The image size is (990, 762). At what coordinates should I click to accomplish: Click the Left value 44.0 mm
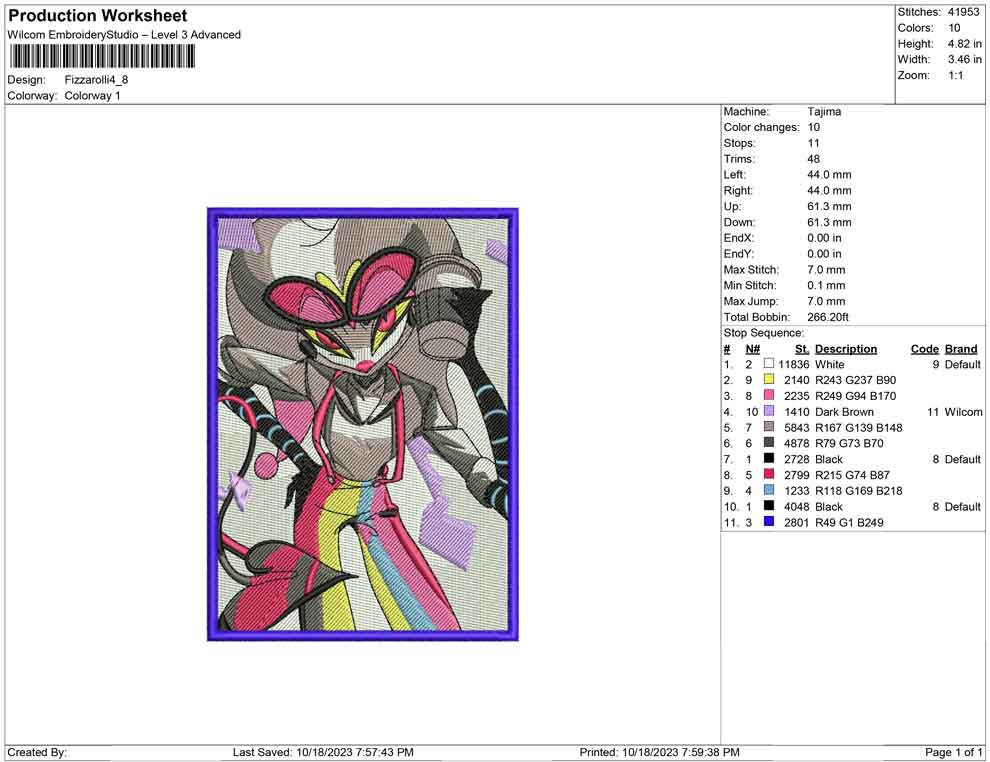click(829, 174)
